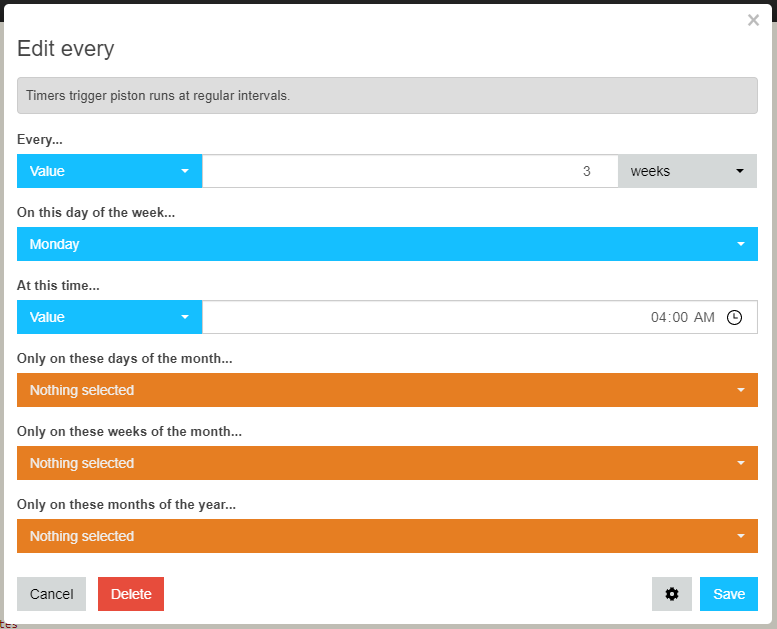Image resolution: width=777 pixels, height=629 pixels.
Task: Delete this every timer
Action: coord(131,593)
